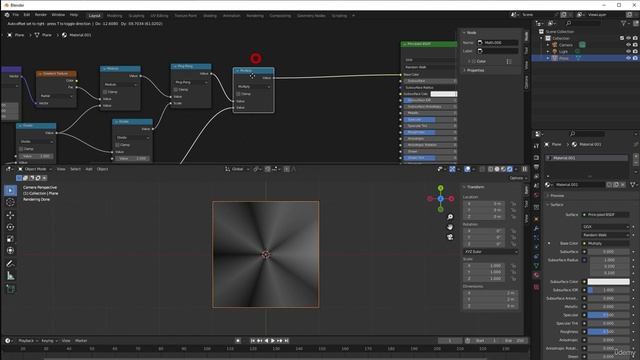
Task: Switch viewport to solid shading sphere
Action: click(x=497, y=169)
